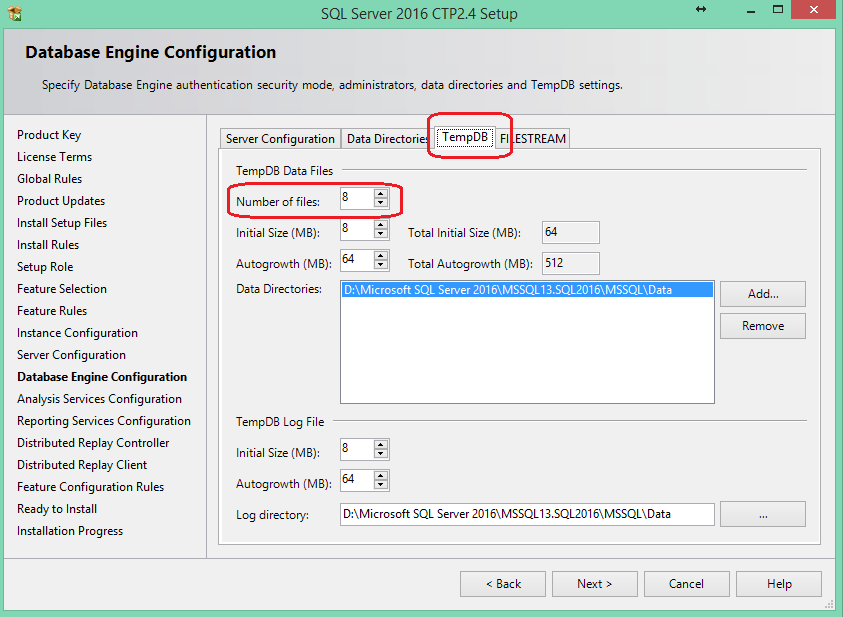Click the Total Autogrowth (MB) field
Viewport: 843px width, 617px height.
[x=570, y=263]
